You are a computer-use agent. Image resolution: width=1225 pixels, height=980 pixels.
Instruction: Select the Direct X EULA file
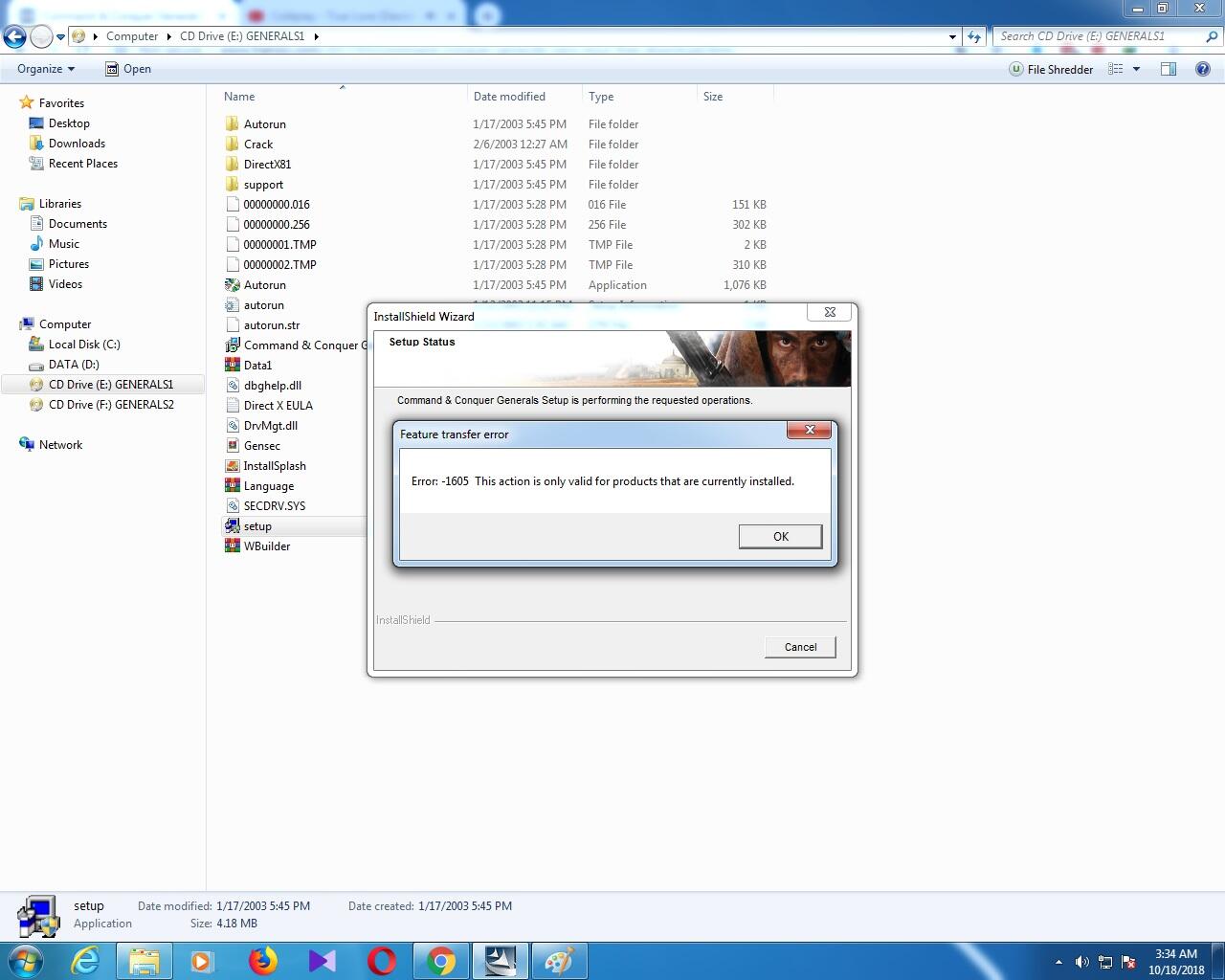[x=278, y=406]
